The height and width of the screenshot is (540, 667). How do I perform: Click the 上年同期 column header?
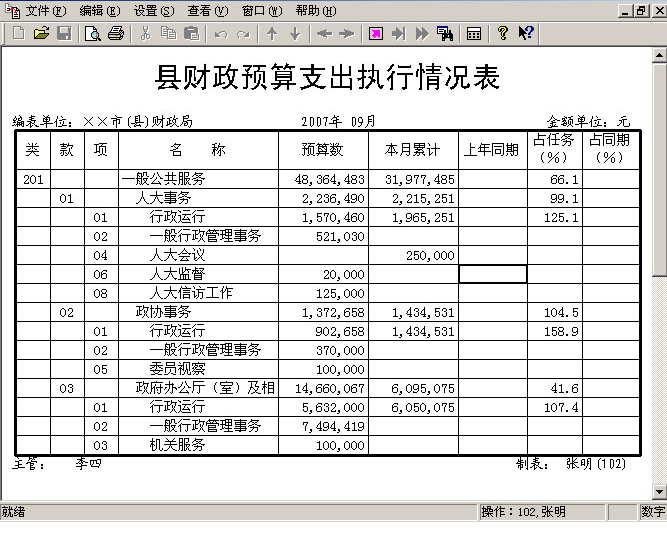(x=493, y=150)
